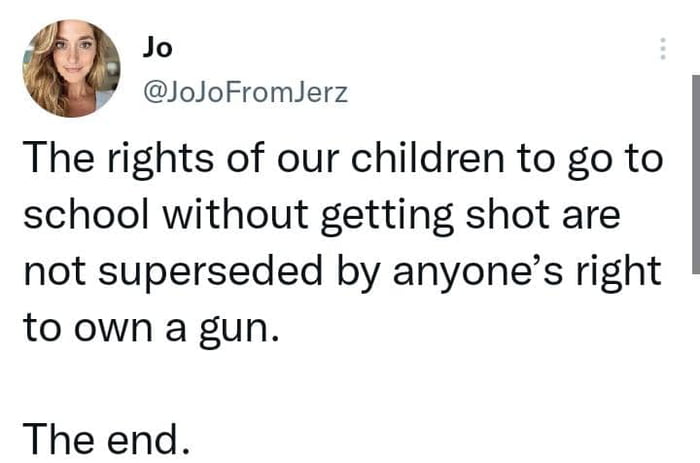The width and height of the screenshot is (700, 463).
Task: Open the three-dot more options menu
Action: pos(661,48)
